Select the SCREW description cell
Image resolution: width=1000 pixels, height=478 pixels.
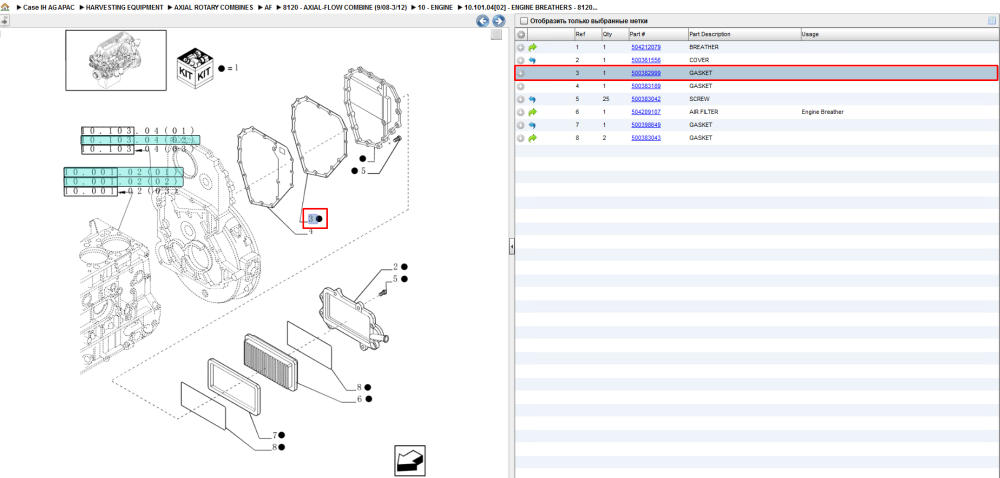coord(700,99)
